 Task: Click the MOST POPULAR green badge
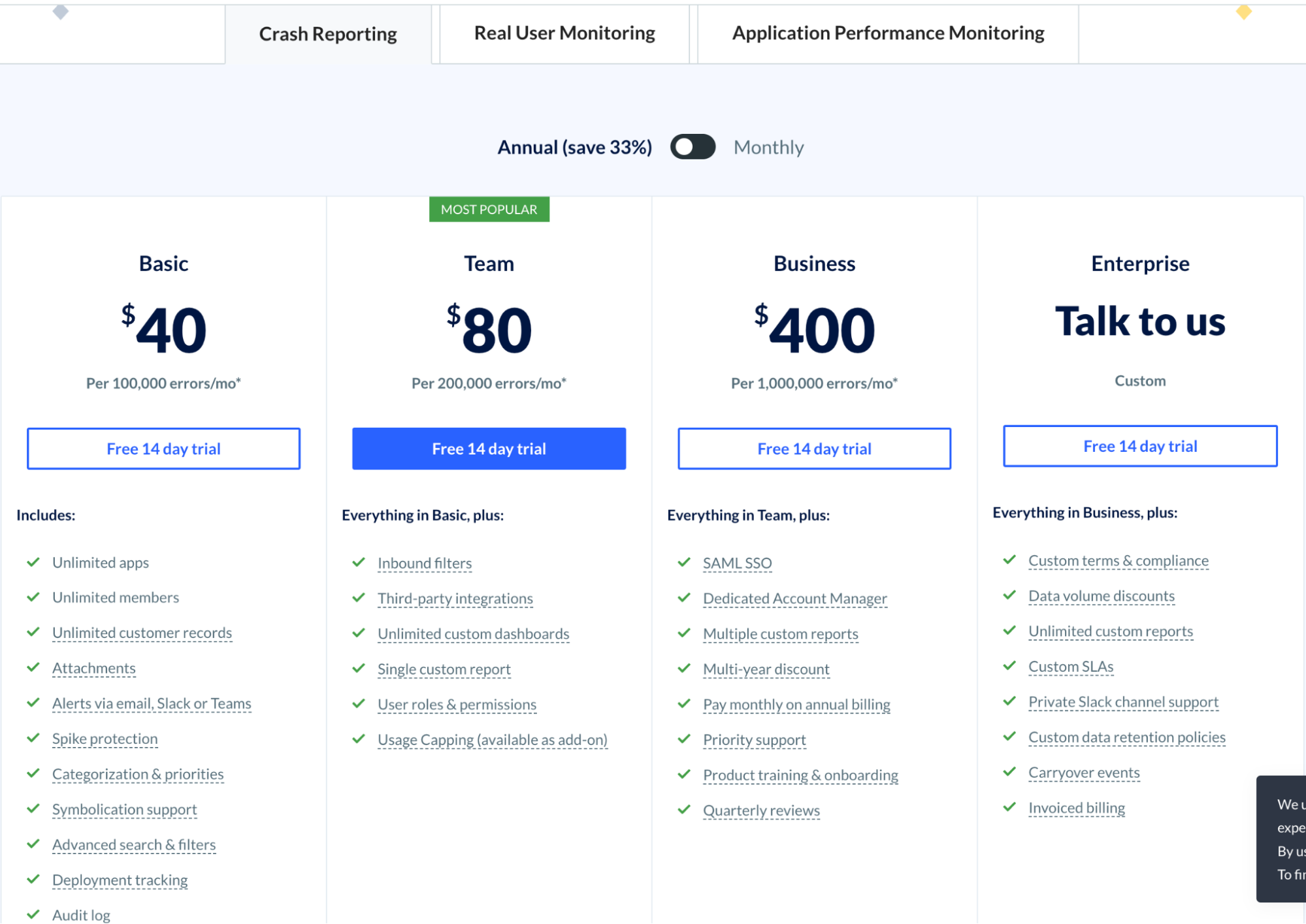pyautogui.click(x=489, y=210)
